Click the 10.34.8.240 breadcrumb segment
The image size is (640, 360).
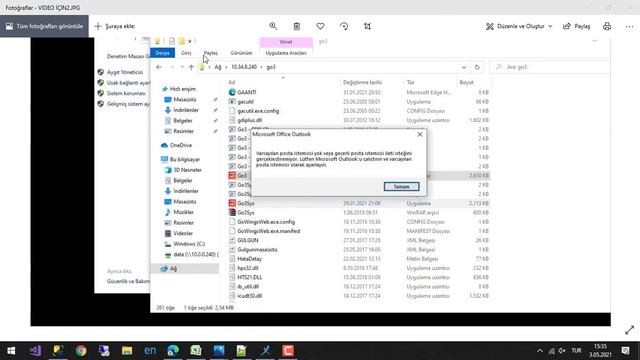pyautogui.click(x=244, y=67)
